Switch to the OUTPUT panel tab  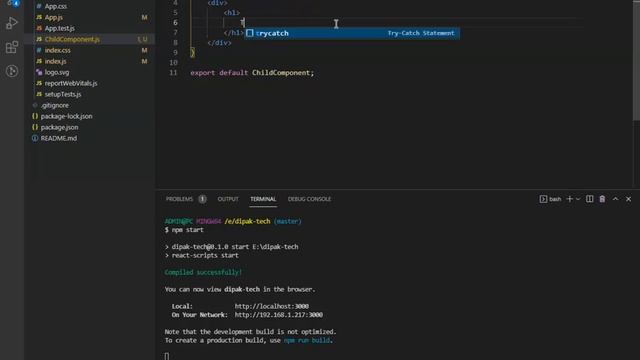(x=228, y=199)
